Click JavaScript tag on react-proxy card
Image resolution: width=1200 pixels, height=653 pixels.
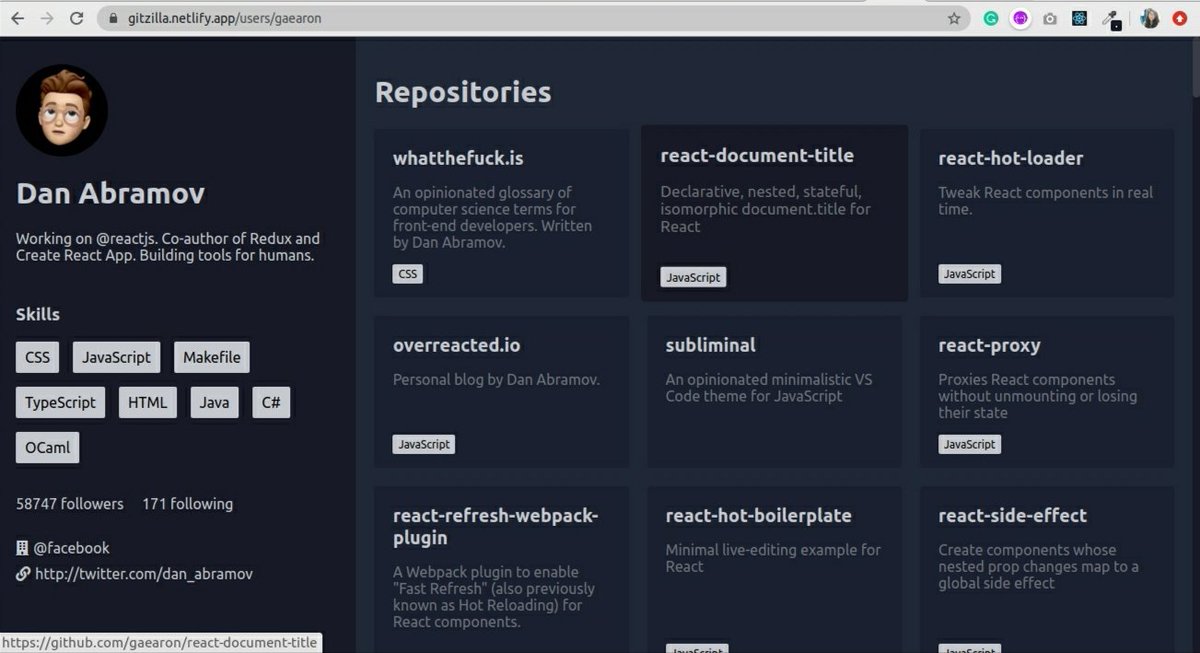coord(970,444)
